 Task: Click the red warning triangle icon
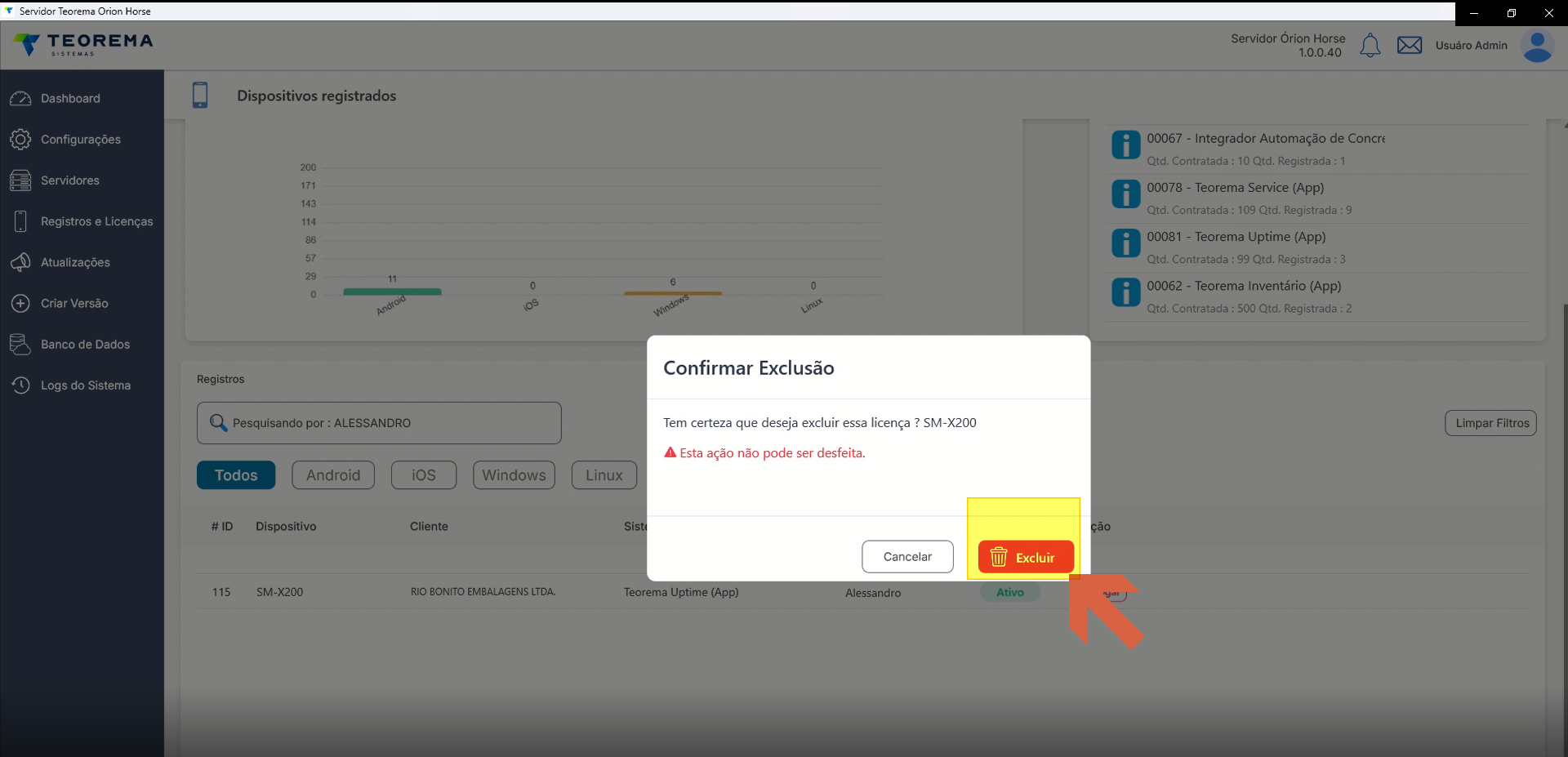point(670,452)
